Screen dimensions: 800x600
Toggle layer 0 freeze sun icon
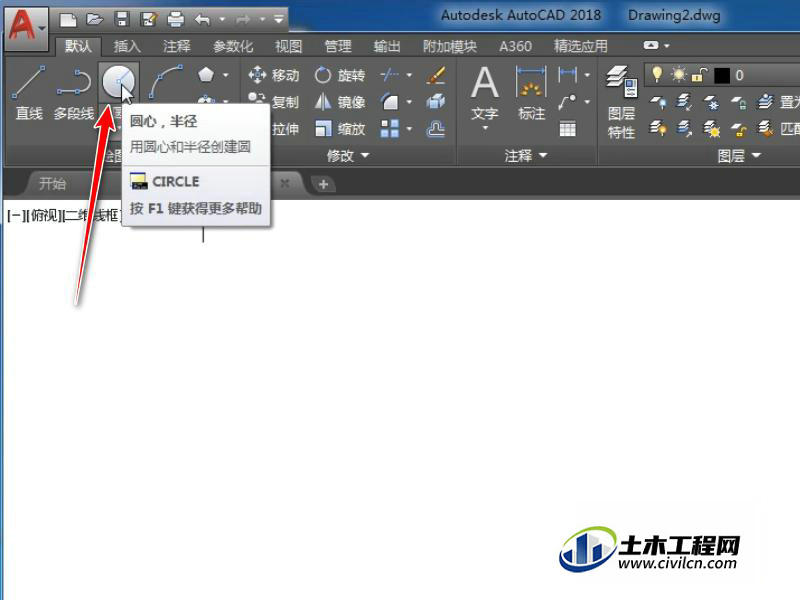[679, 75]
